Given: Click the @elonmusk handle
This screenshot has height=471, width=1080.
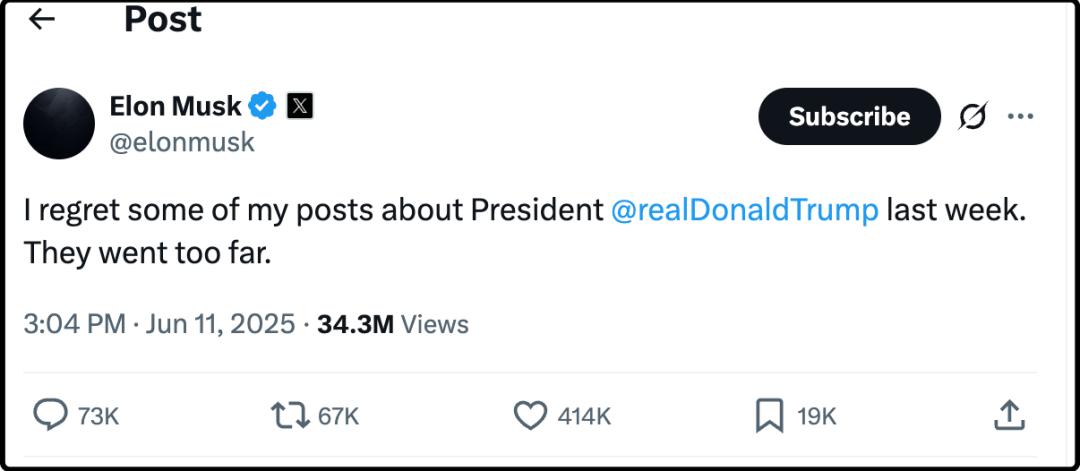Looking at the screenshot, I should (181, 142).
